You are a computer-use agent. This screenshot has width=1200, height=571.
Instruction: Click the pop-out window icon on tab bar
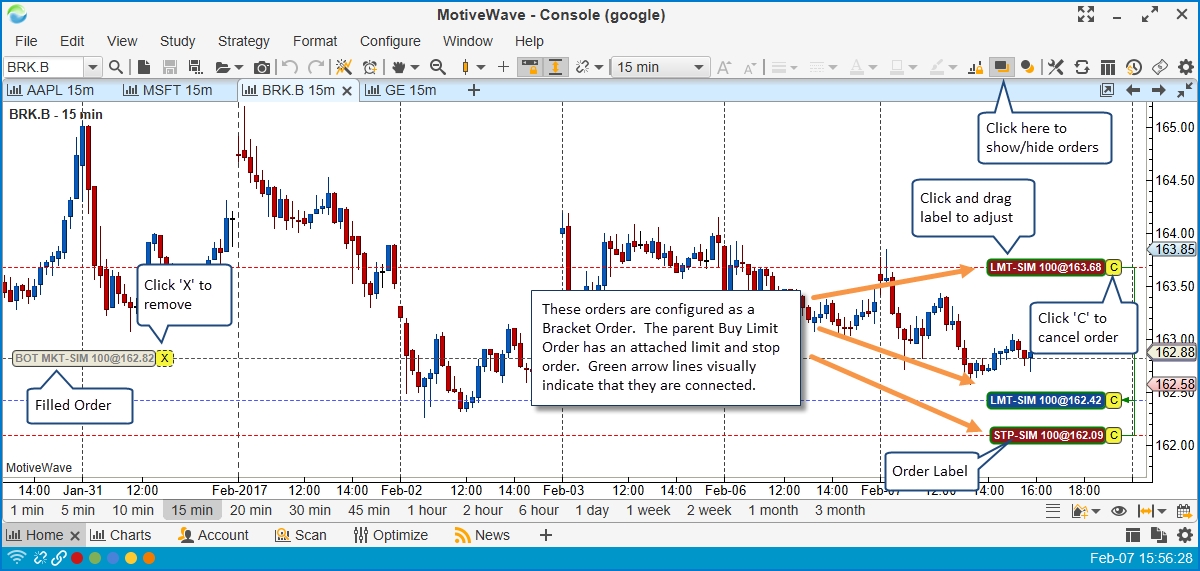coord(1107,90)
